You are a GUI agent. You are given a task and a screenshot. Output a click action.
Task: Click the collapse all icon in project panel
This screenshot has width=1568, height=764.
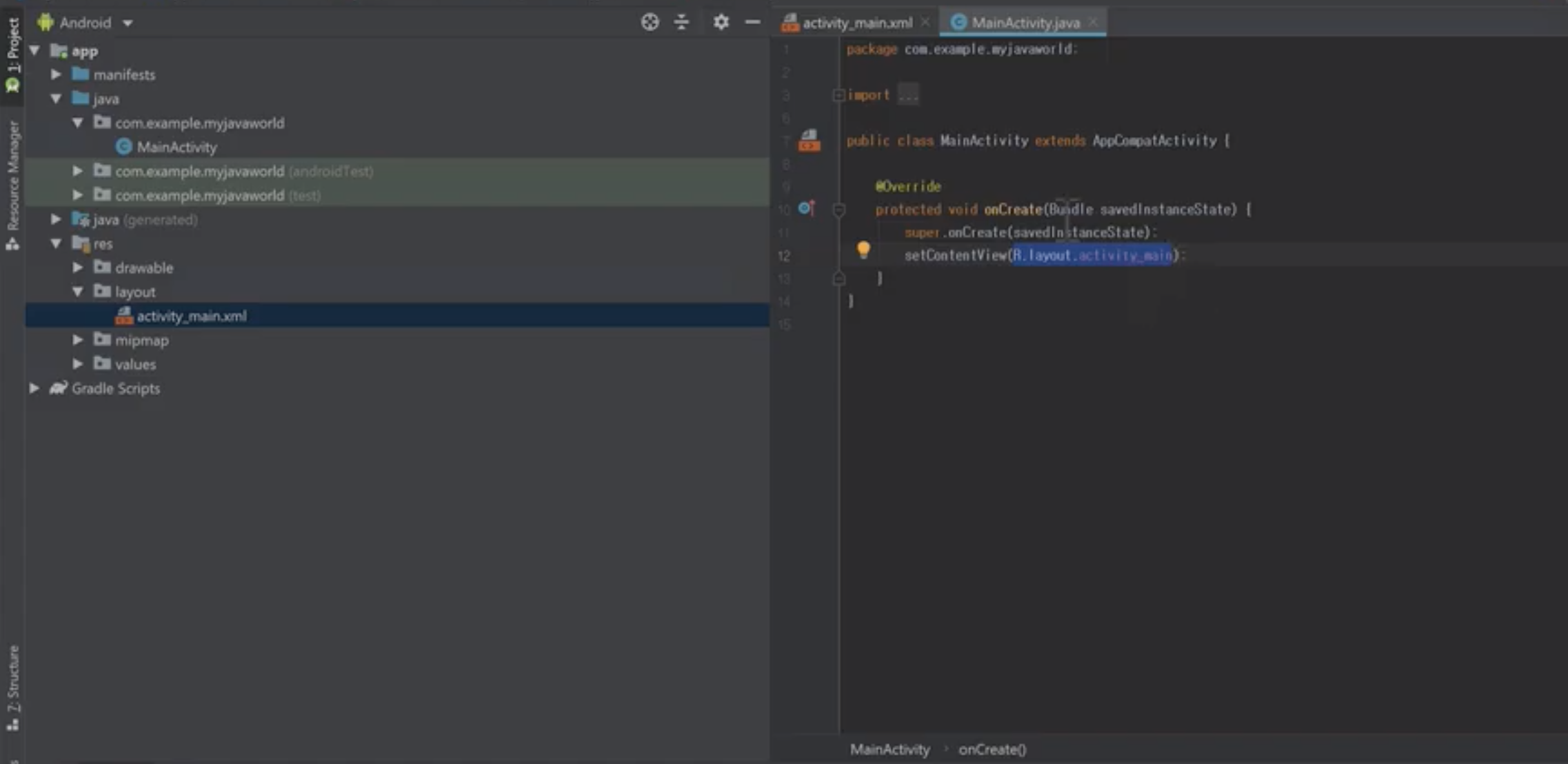681,22
